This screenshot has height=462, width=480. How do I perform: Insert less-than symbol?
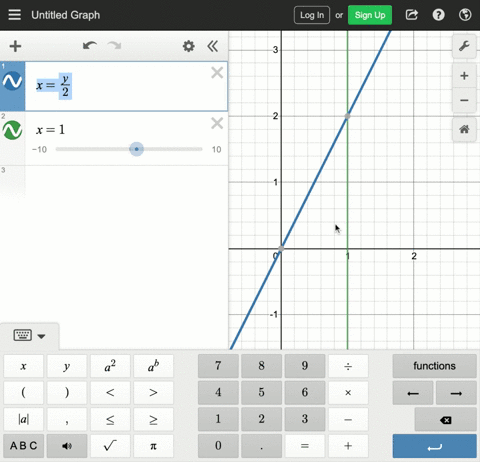tap(110, 393)
